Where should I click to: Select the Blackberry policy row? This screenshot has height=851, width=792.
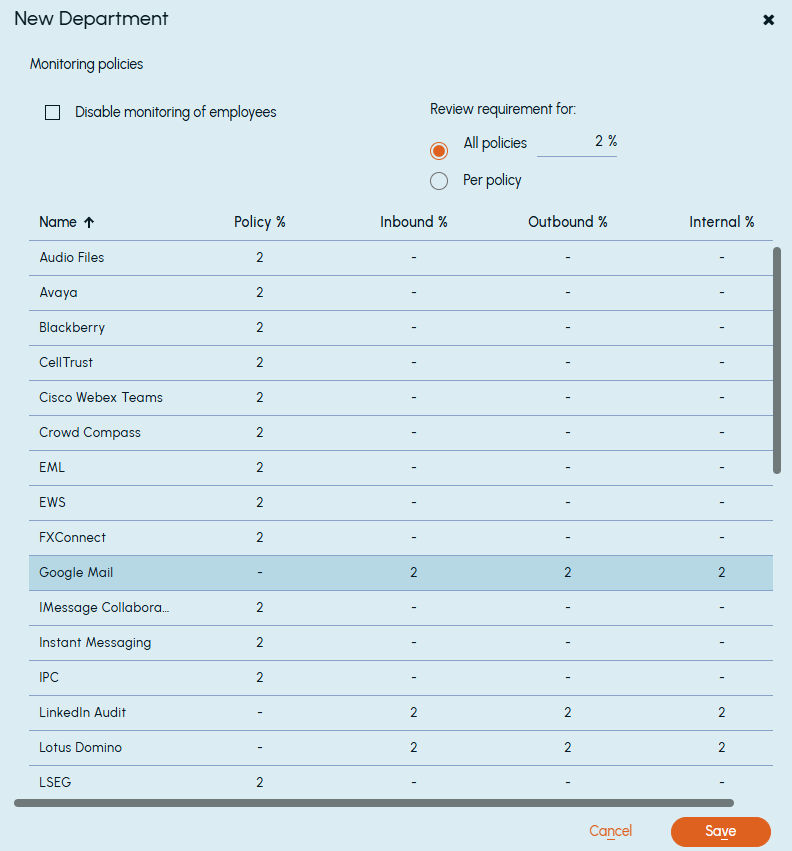pyautogui.click(x=401, y=328)
